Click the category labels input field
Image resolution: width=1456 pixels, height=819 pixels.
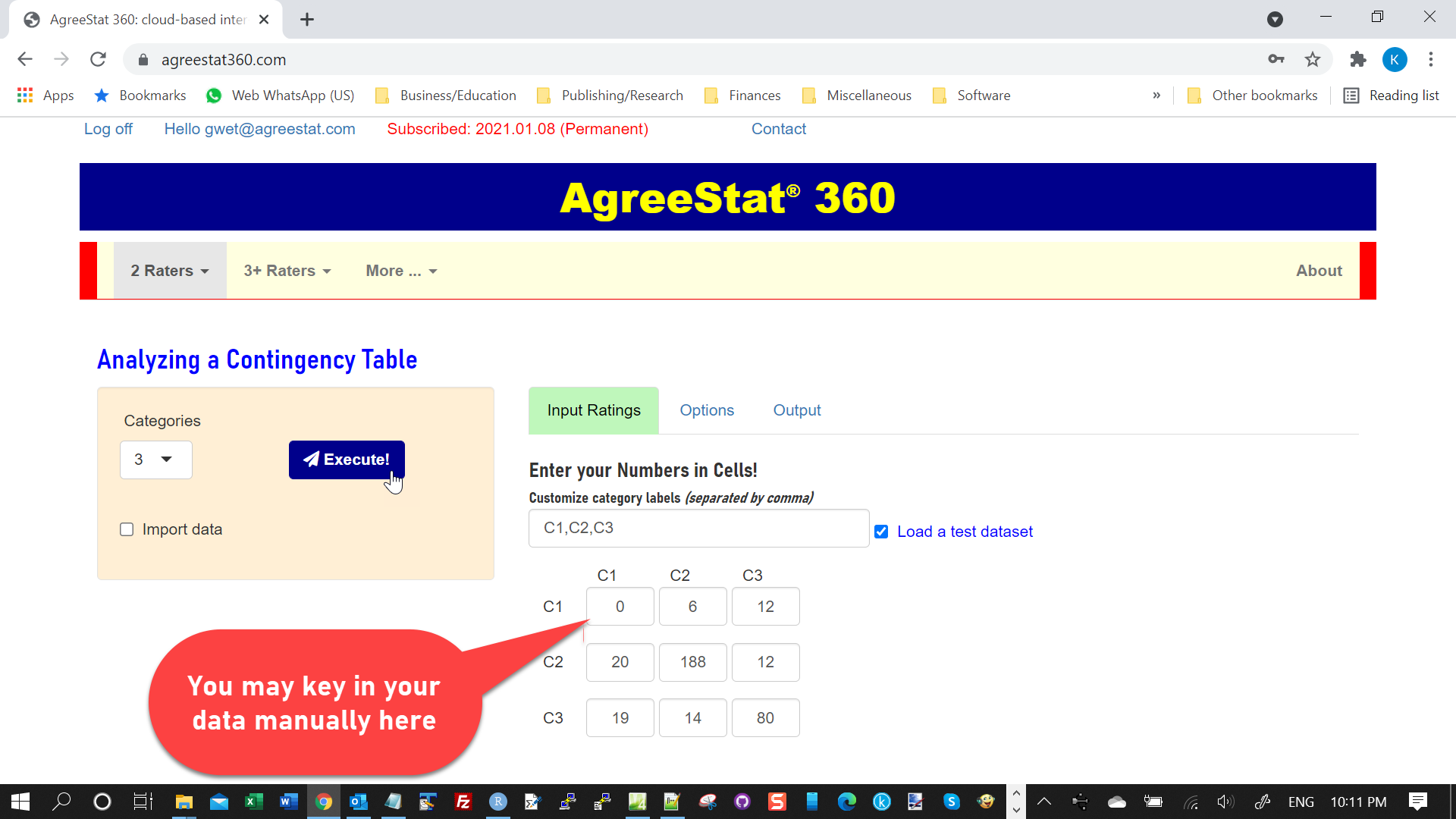click(698, 528)
